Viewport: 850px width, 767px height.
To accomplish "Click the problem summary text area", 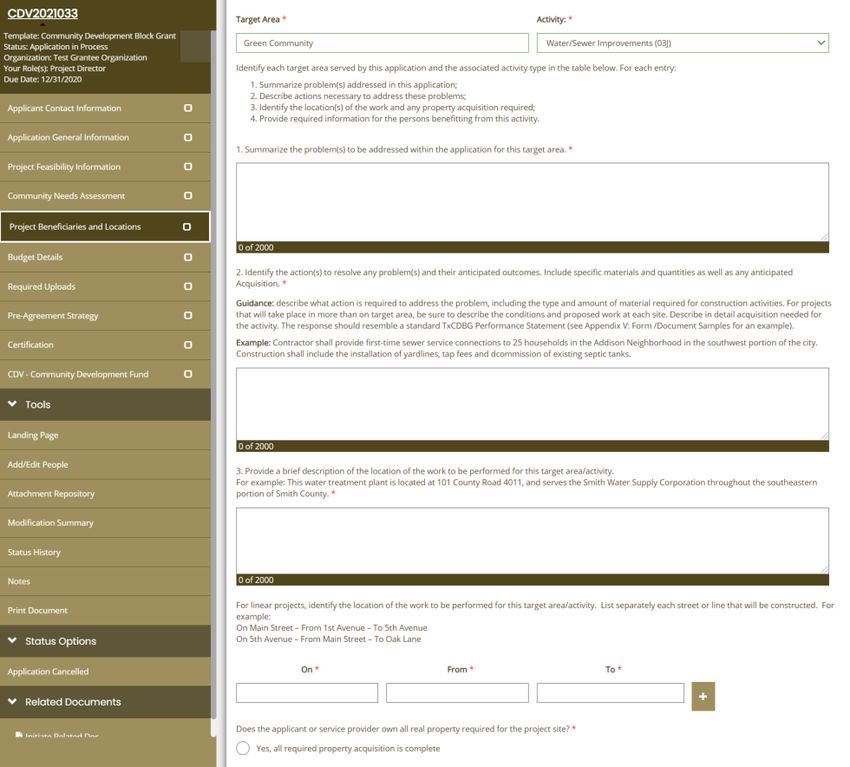I will click(x=532, y=202).
